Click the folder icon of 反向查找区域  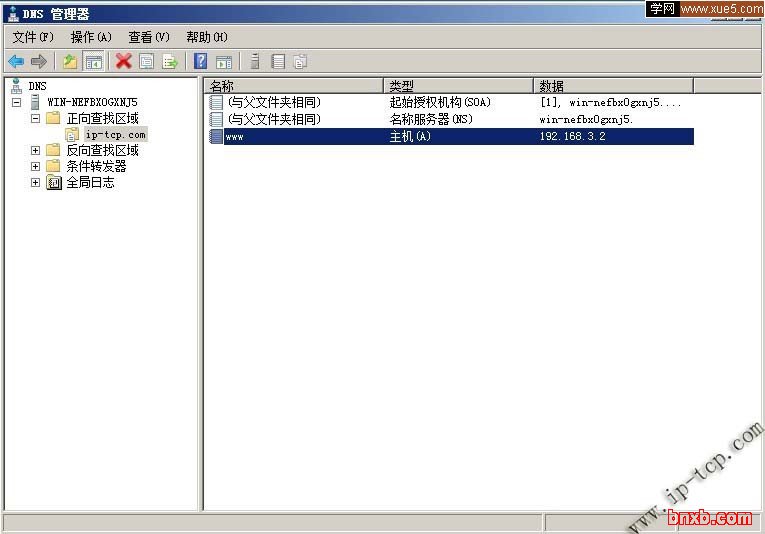[x=53, y=150]
